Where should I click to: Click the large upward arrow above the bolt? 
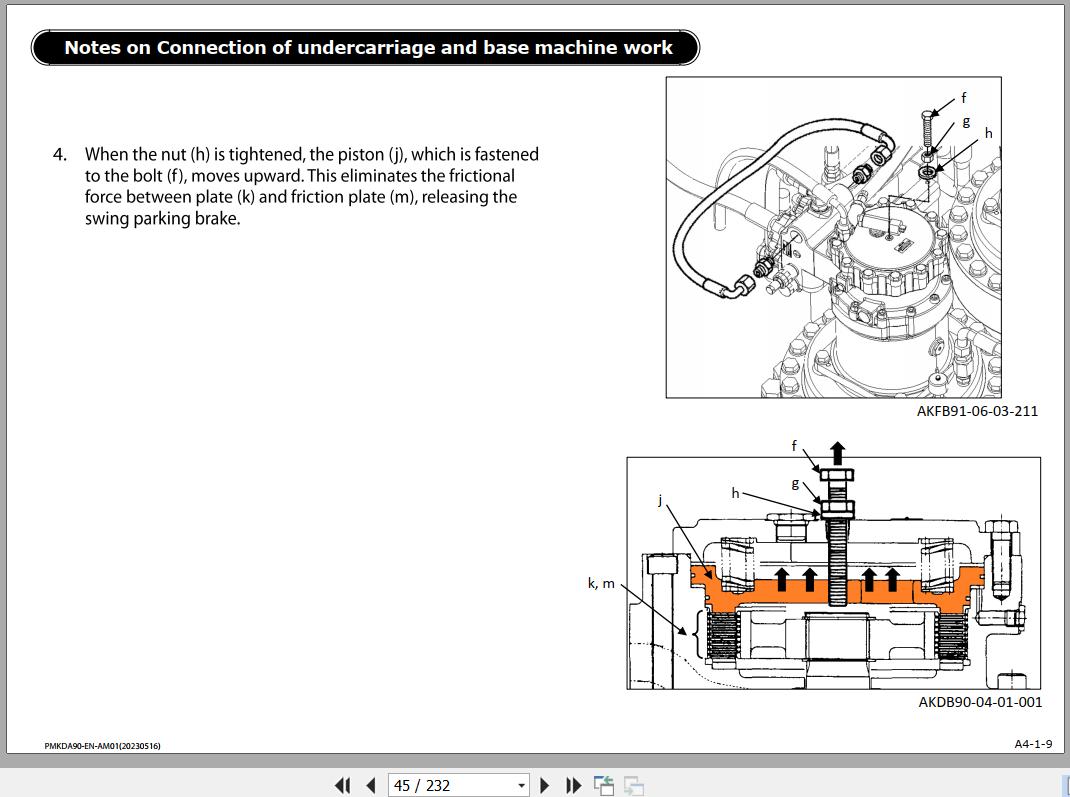[x=836, y=452]
